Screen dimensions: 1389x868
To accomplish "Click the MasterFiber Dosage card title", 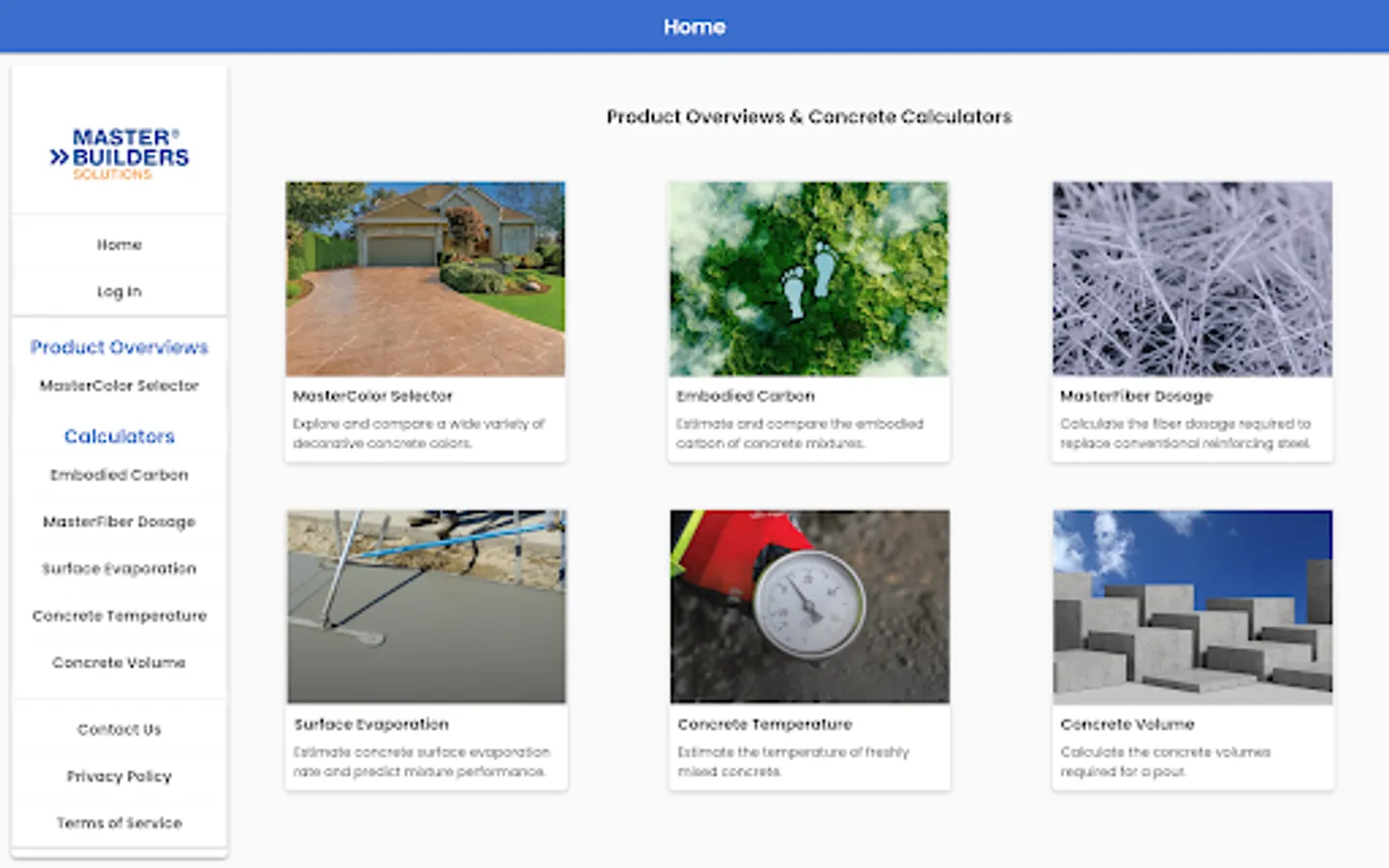I will (1136, 396).
